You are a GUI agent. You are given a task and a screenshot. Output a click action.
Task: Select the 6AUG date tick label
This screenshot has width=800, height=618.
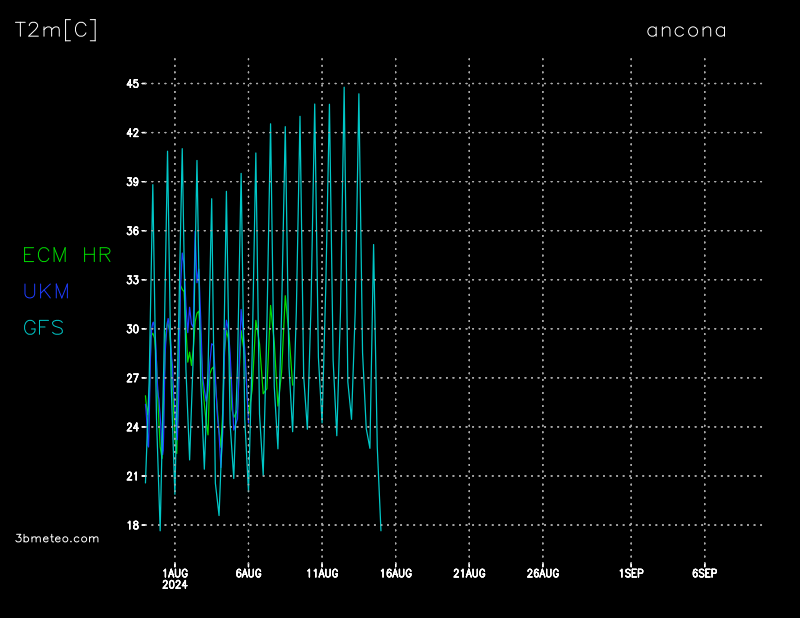pyautogui.click(x=248, y=573)
